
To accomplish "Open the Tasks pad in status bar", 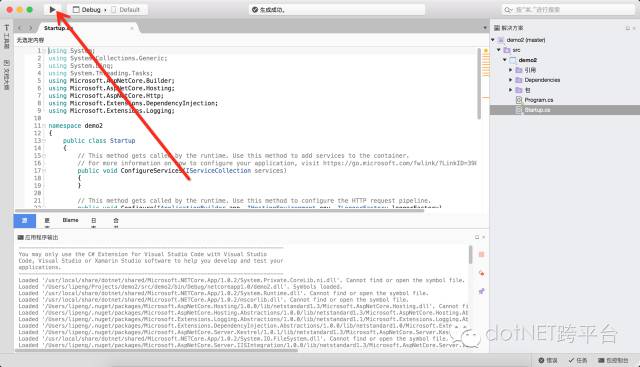I will [x=578, y=360].
